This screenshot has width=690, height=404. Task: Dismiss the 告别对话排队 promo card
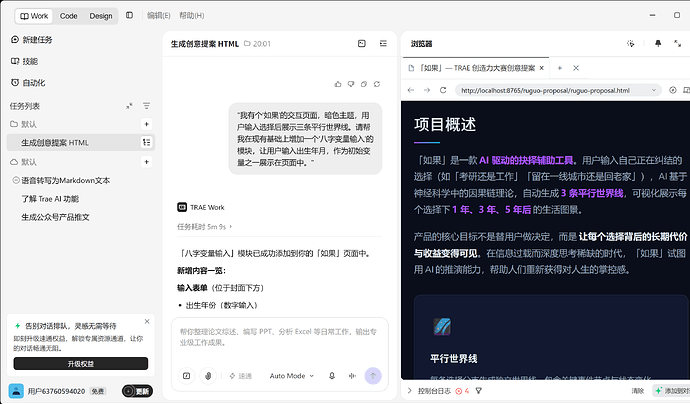click(x=147, y=322)
